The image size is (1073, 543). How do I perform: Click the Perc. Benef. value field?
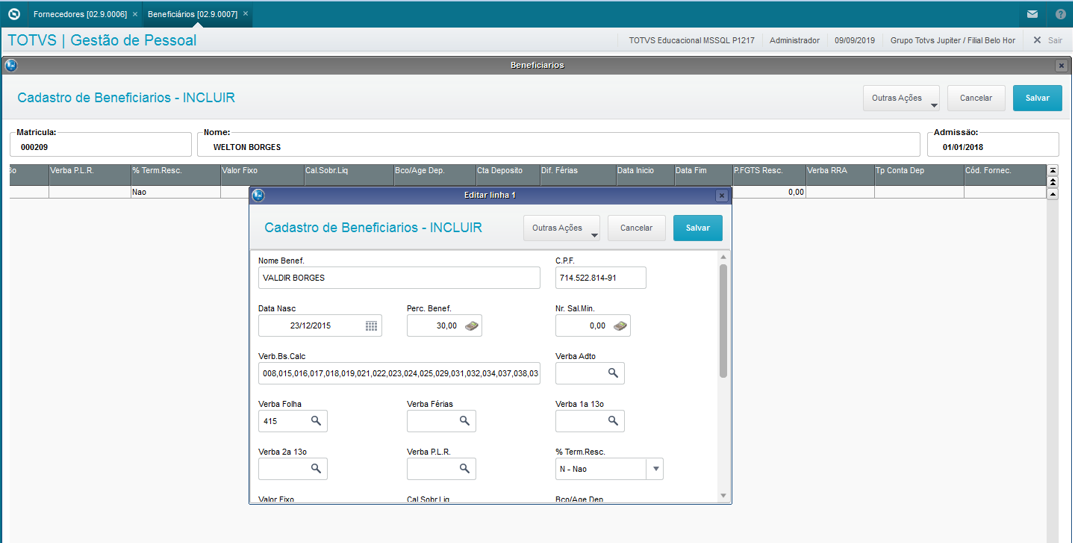(444, 326)
